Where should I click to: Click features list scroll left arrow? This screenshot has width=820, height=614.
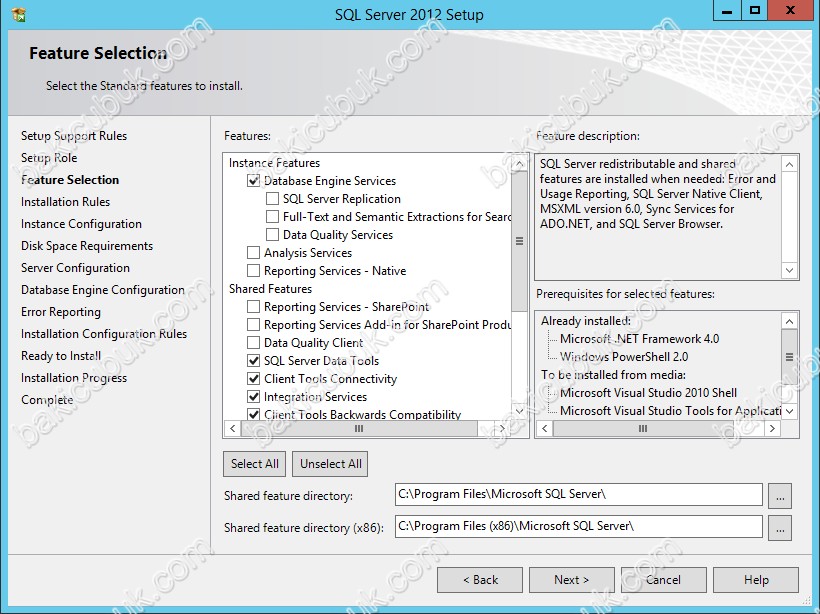click(233, 429)
